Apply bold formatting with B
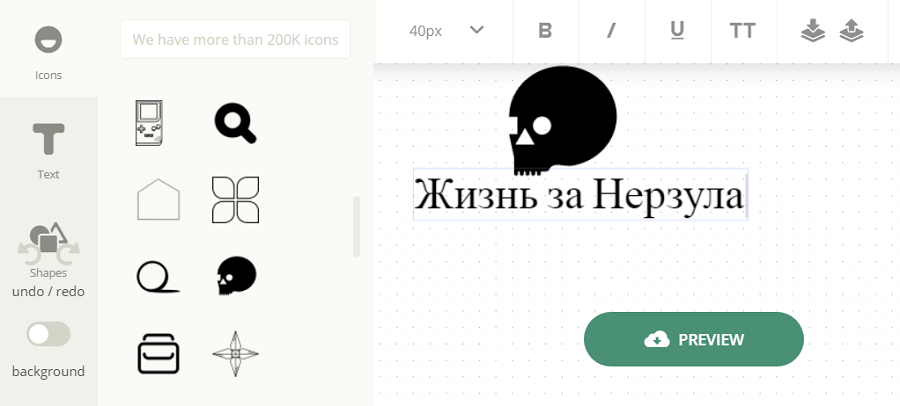This screenshot has height=406, width=900. coord(545,30)
